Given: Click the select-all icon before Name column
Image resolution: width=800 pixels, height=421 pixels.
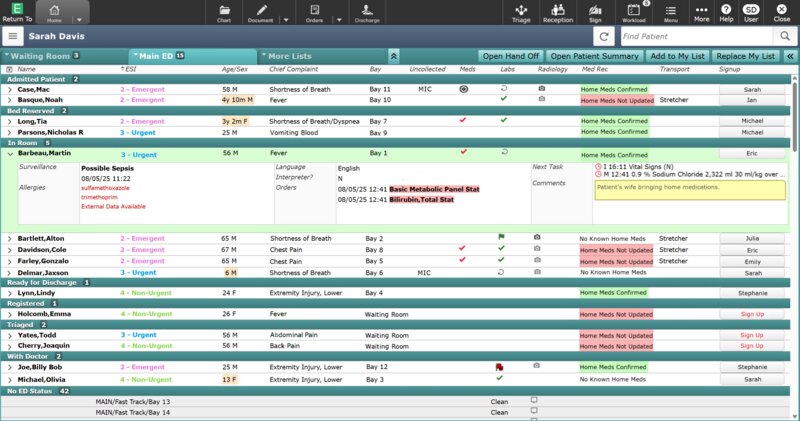Looking at the screenshot, I should (x=10, y=69).
